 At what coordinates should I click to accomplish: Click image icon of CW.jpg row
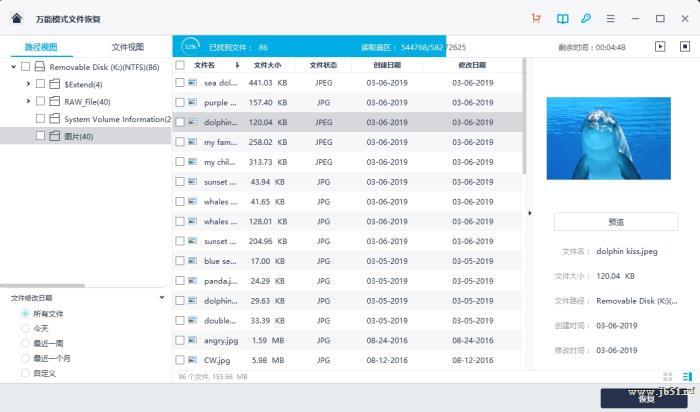[x=192, y=360]
